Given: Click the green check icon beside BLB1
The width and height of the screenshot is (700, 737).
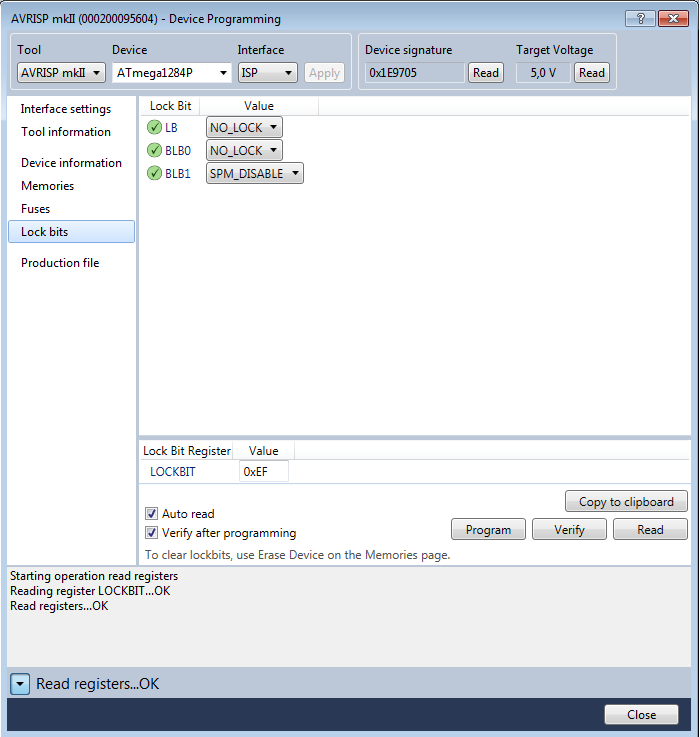Looking at the screenshot, I should pyautogui.click(x=154, y=173).
